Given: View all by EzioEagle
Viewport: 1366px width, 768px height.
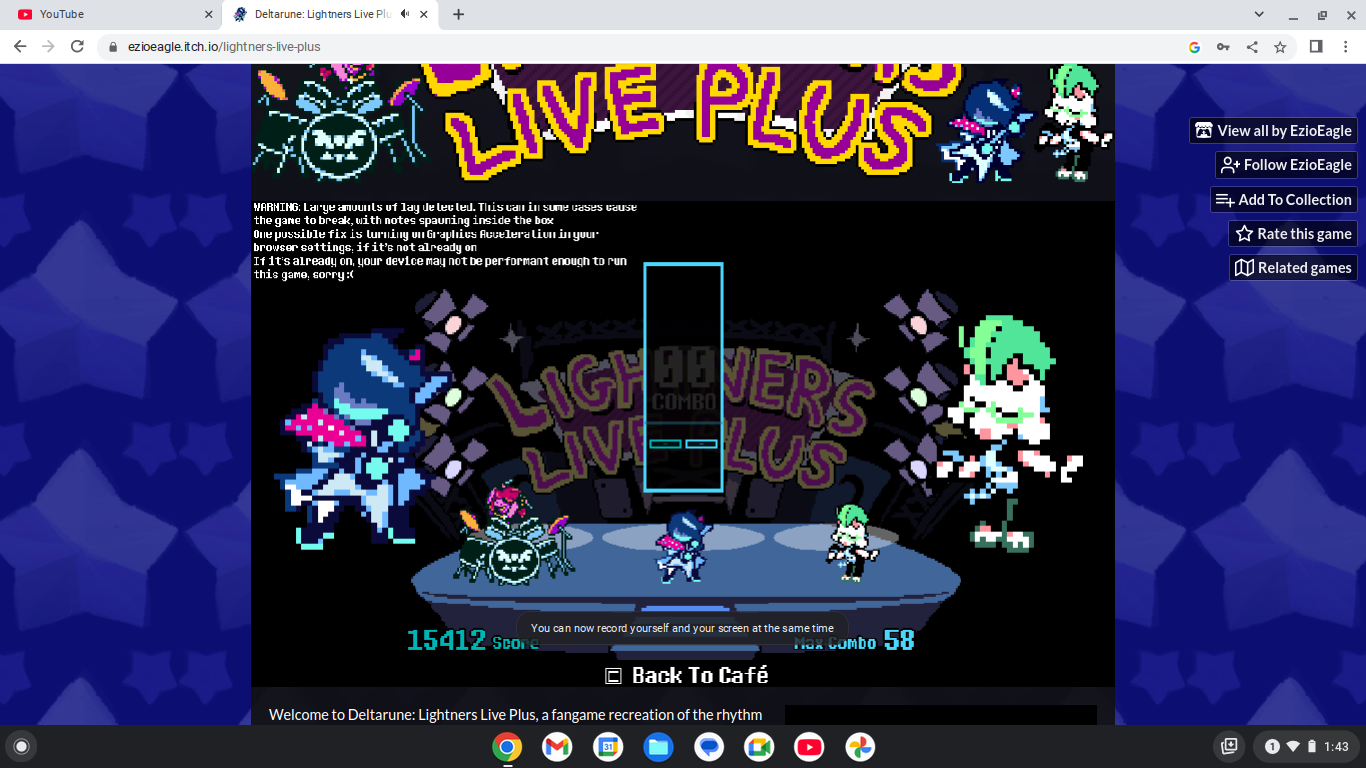Looking at the screenshot, I should pyautogui.click(x=1273, y=131).
